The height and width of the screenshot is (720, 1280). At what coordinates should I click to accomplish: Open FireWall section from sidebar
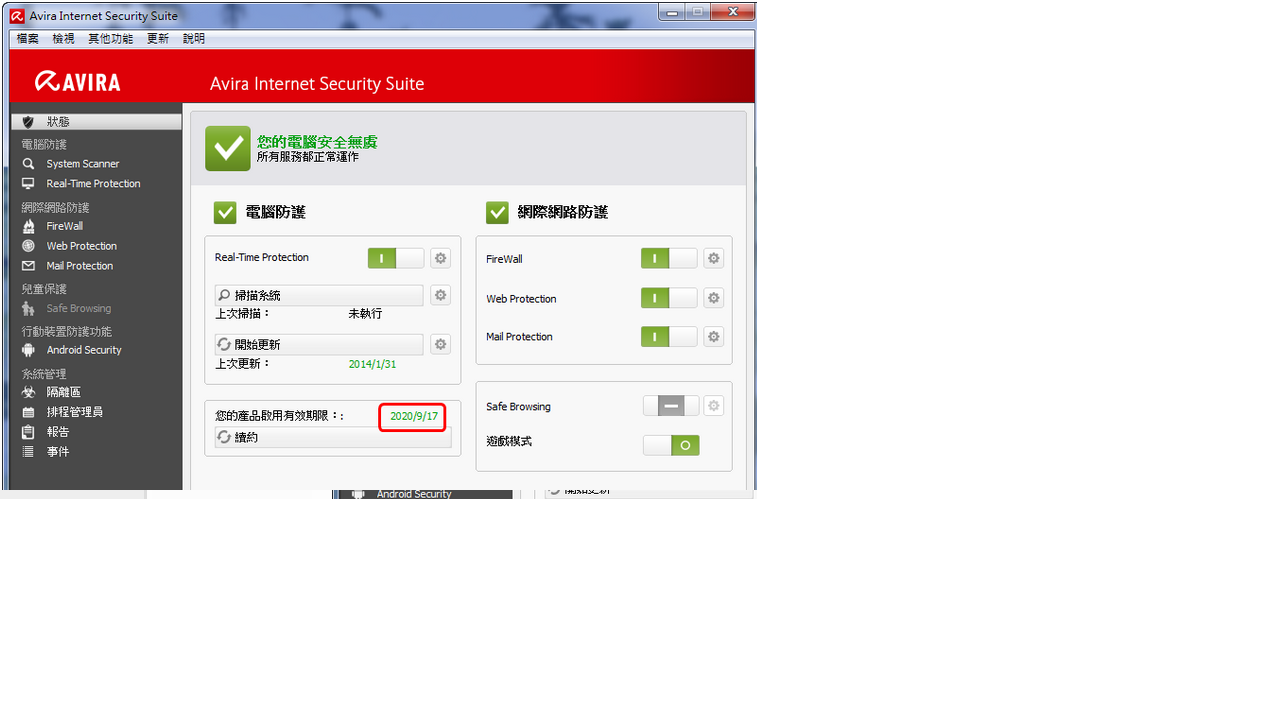(65, 226)
